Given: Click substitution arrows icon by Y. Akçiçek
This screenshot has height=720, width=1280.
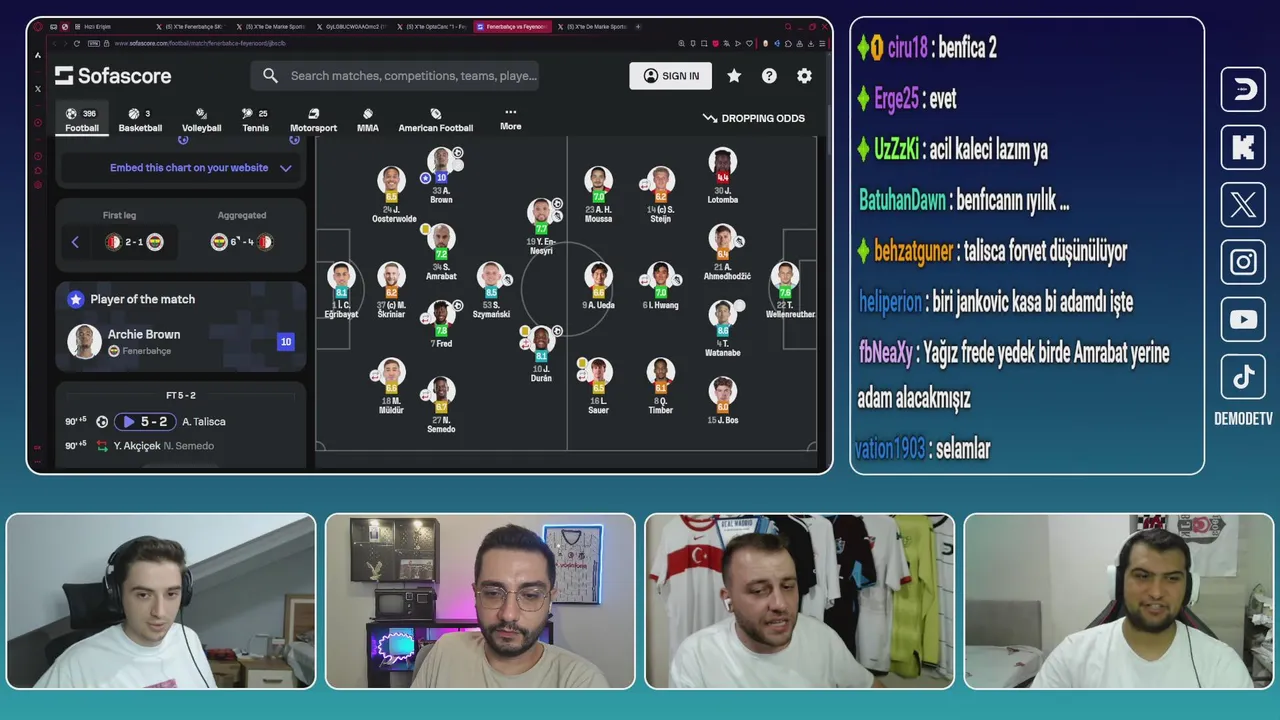Looking at the screenshot, I should [102, 446].
